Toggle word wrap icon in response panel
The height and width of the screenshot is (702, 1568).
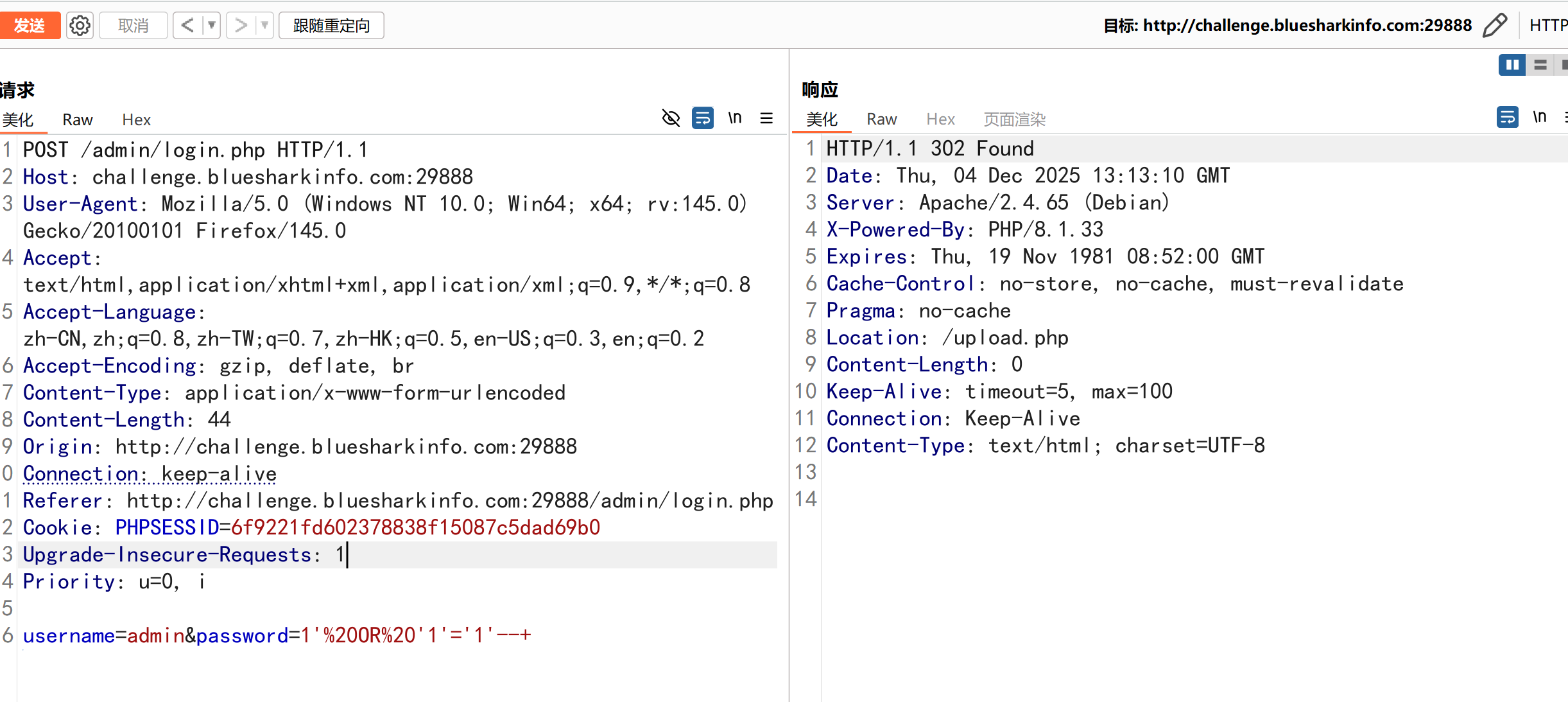coord(1507,117)
